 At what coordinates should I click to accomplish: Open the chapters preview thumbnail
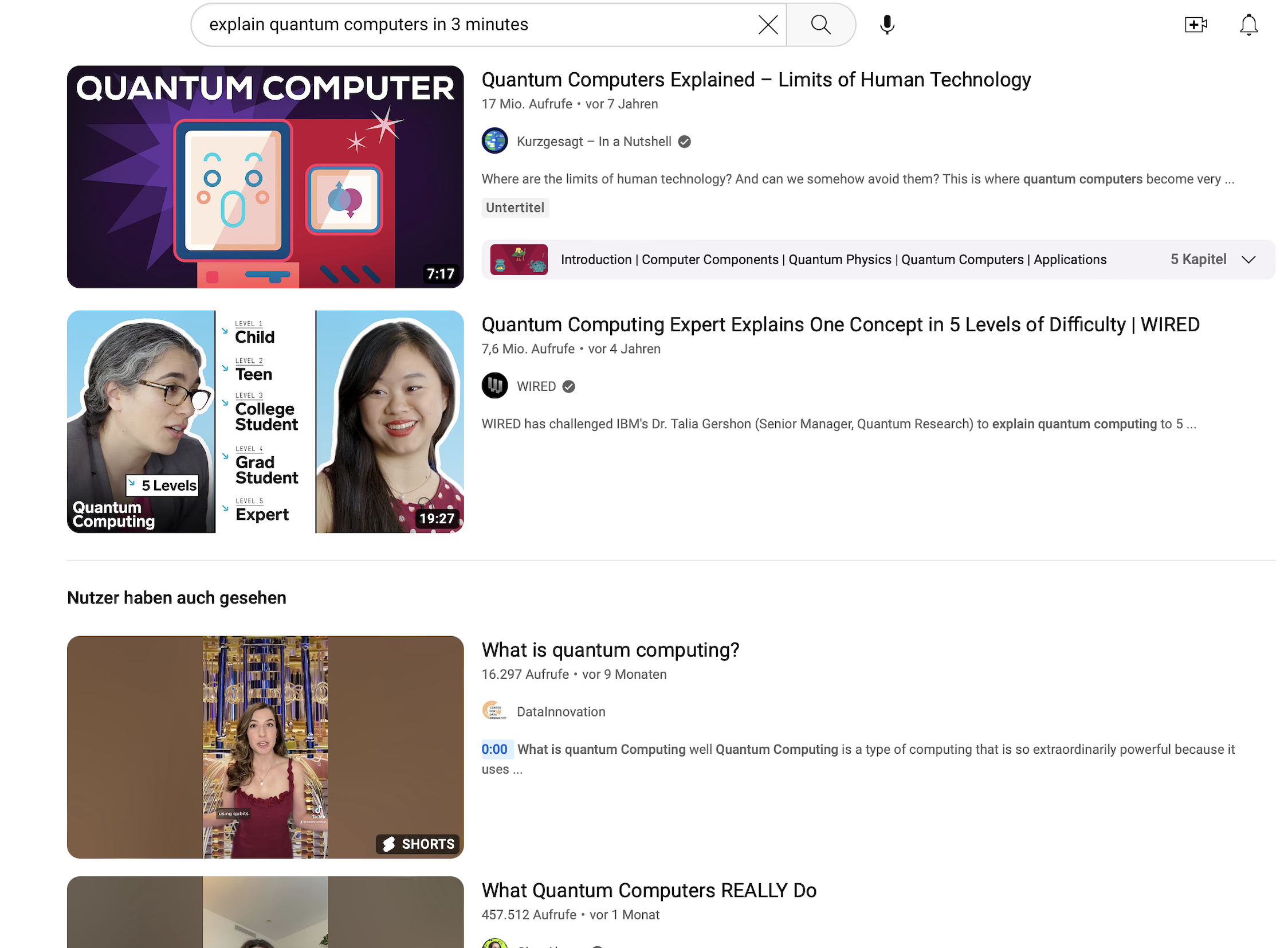pyautogui.click(x=519, y=260)
